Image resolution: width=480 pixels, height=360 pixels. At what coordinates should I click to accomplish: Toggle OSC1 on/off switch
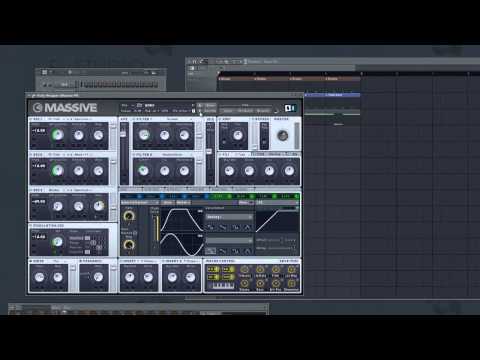click(x=31, y=119)
